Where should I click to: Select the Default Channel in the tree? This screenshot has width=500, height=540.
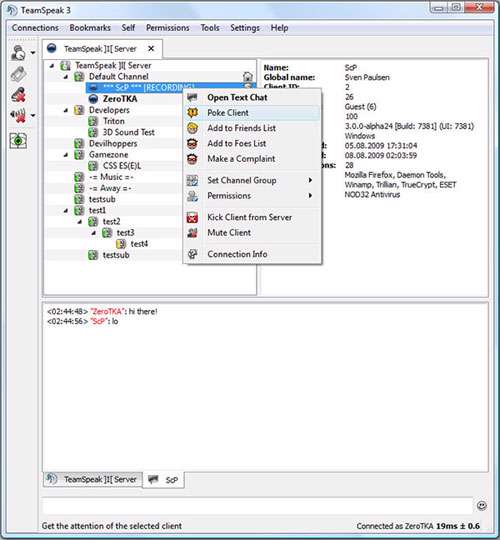118,76
